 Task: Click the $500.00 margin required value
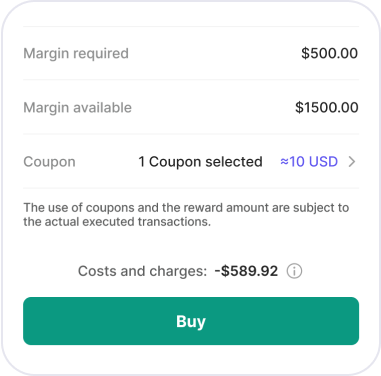point(329,53)
